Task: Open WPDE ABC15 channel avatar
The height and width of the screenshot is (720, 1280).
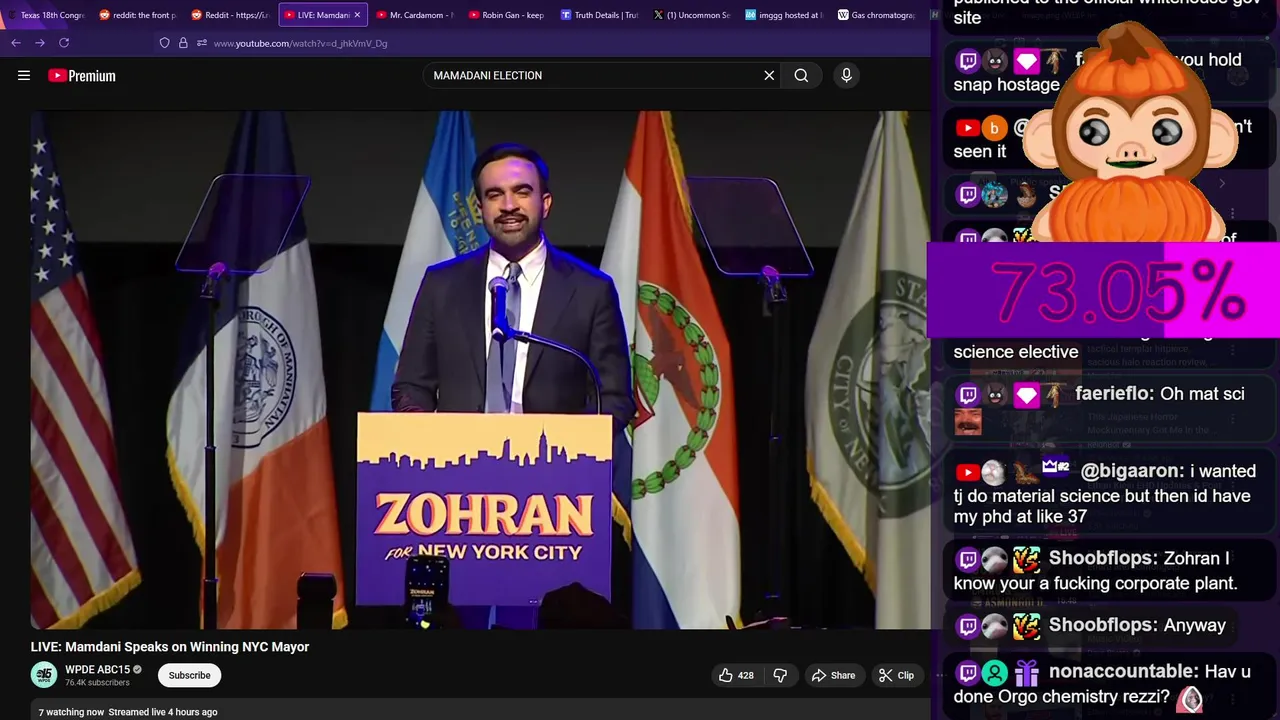Action: tap(44, 675)
